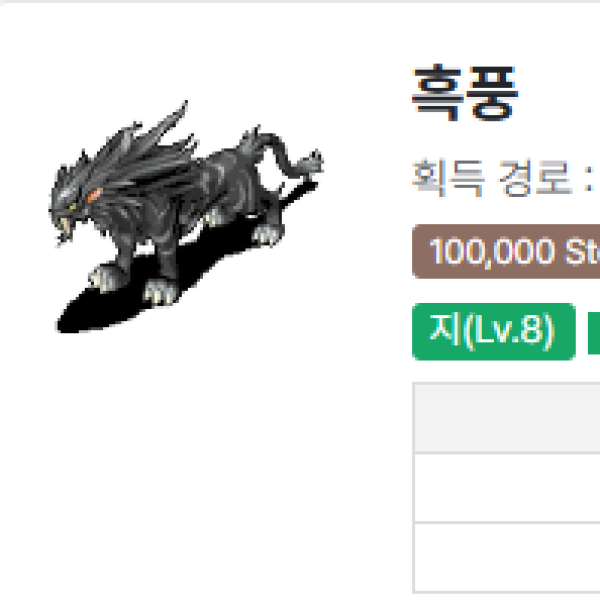
Task: Click the curled tail tip of the beast
Action: tap(312, 162)
